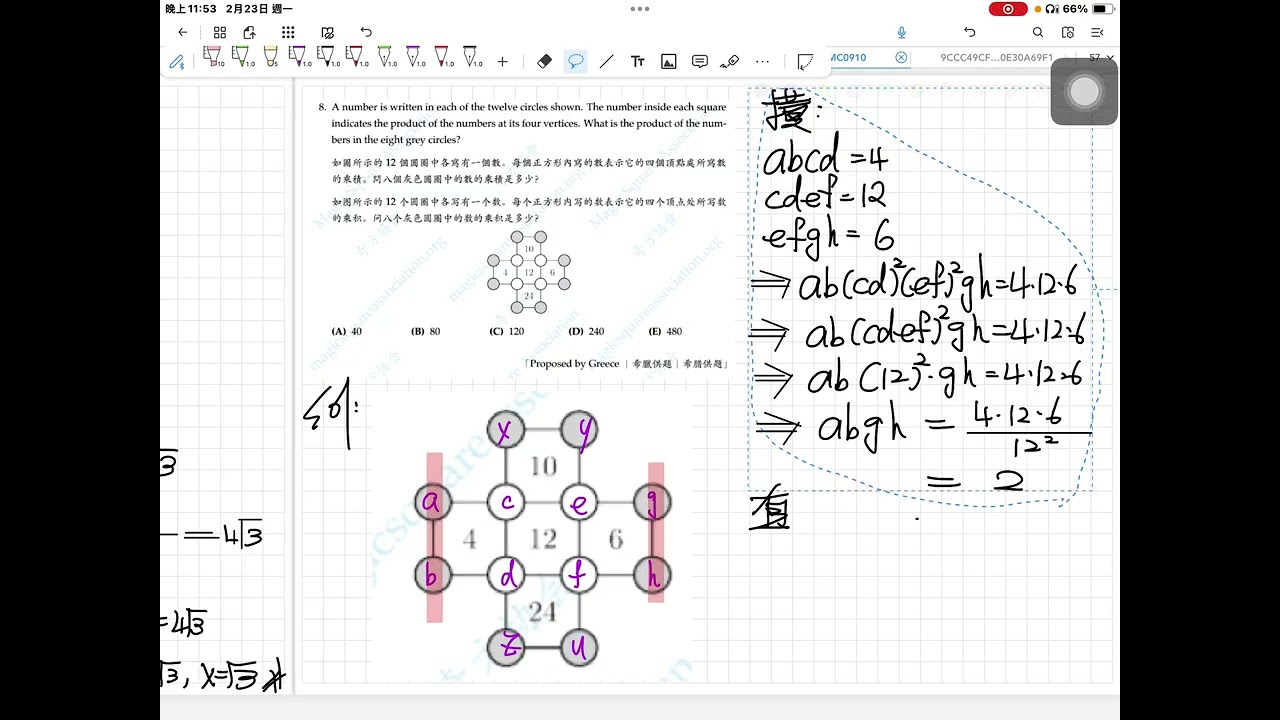This screenshot has height=720, width=1280.
Task: Open page settings gear icon
Action: point(1068,33)
